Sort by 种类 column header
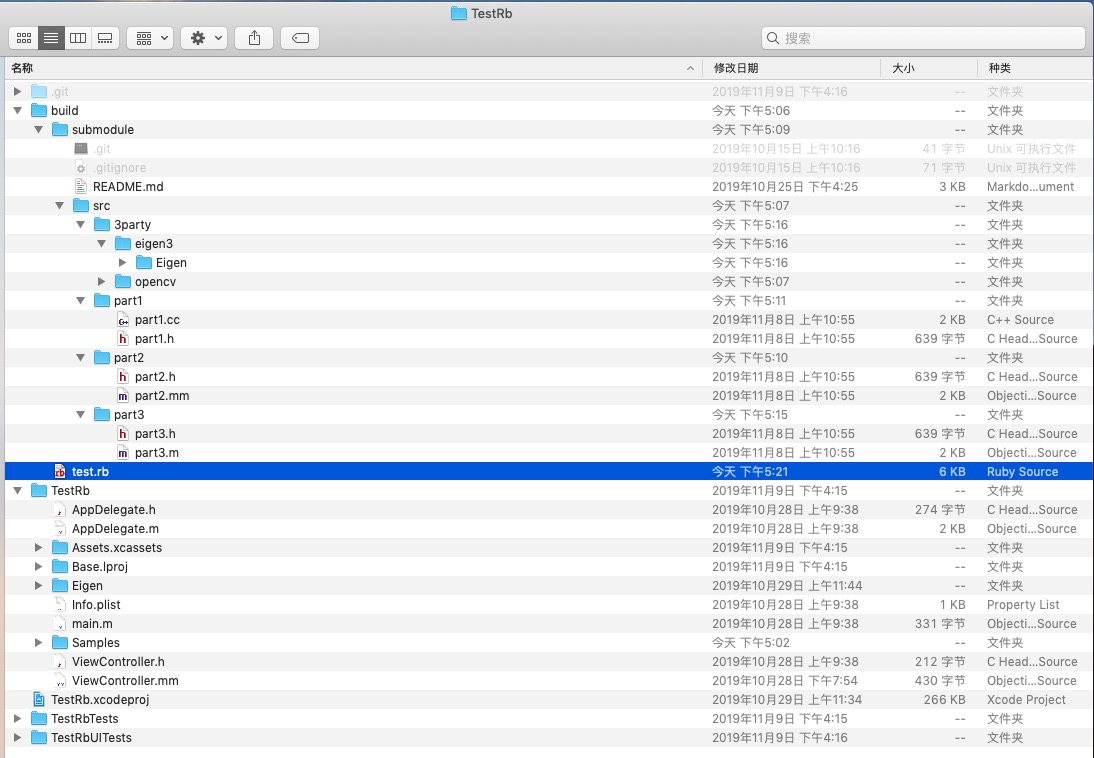 click(1035, 68)
